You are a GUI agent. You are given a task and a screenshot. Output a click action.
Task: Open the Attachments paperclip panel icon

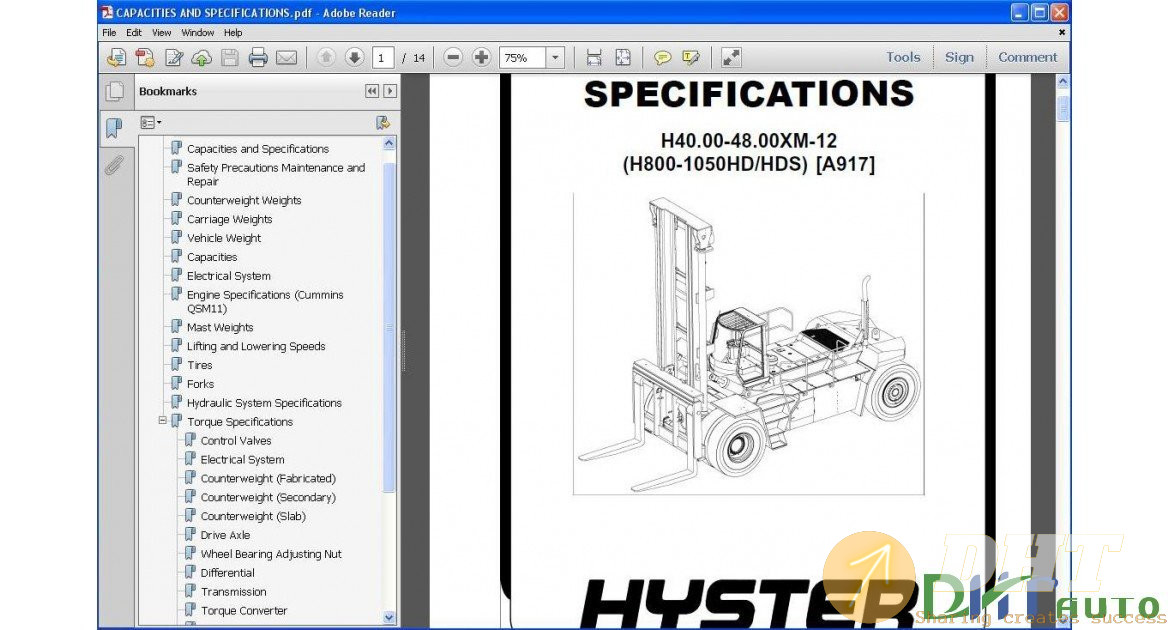coord(113,164)
